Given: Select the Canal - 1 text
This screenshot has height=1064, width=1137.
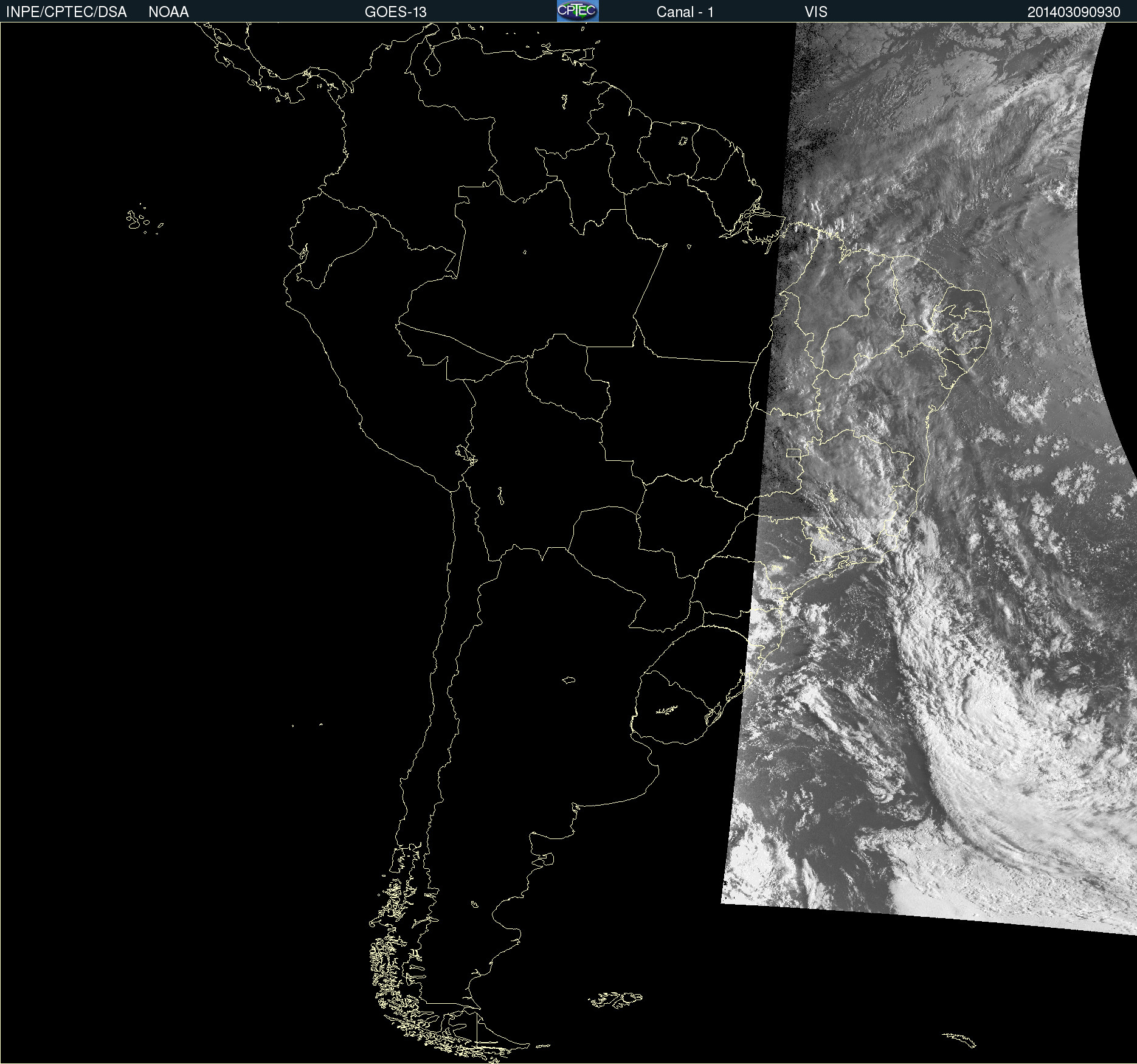Looking at the screenshot, I should coord(685,12).
